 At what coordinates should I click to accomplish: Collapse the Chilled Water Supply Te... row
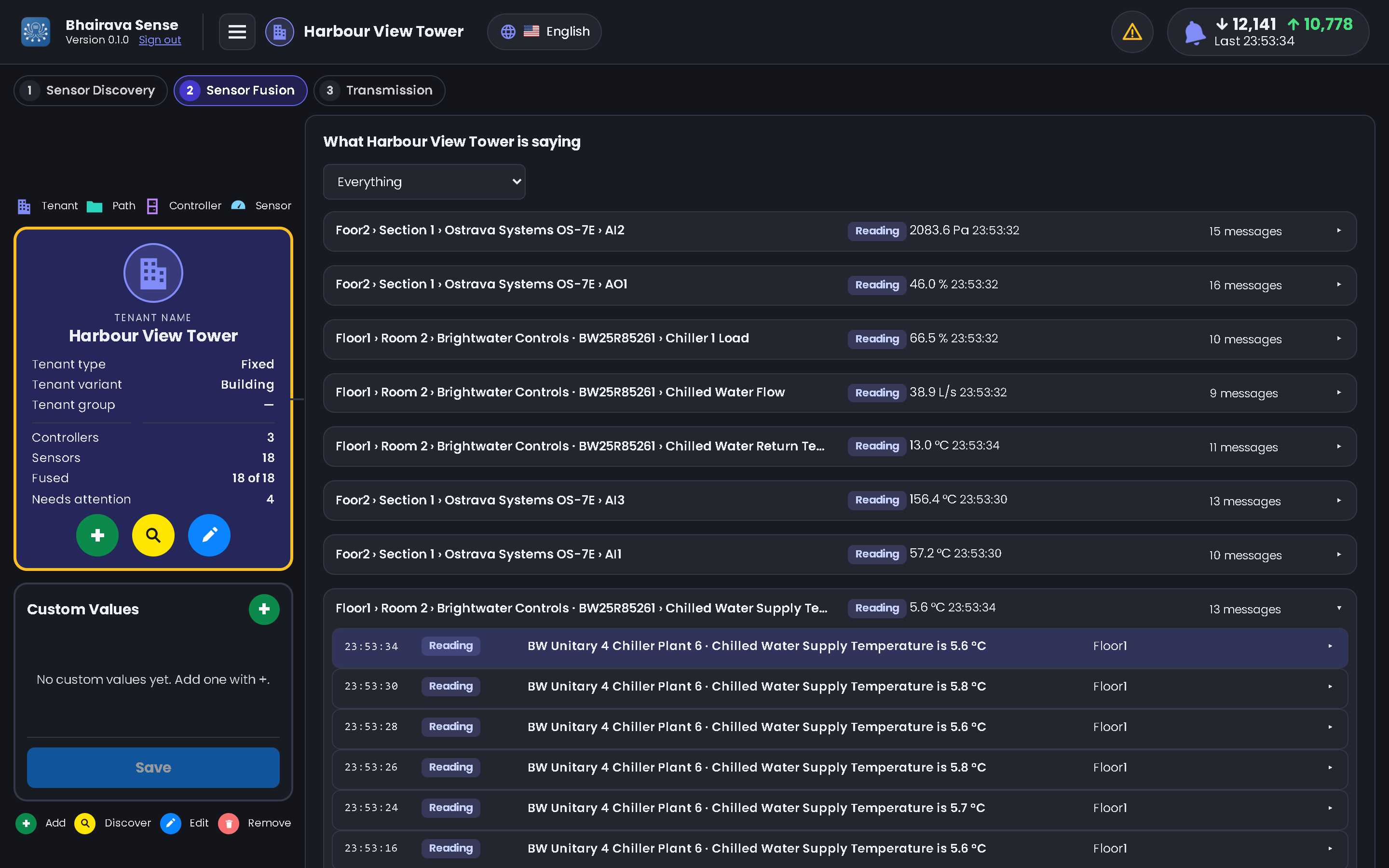(840, 608)
